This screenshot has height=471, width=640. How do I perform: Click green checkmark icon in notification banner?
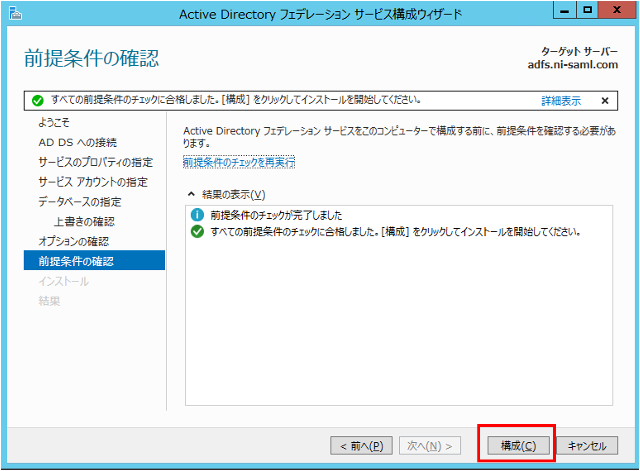(38, 100)
